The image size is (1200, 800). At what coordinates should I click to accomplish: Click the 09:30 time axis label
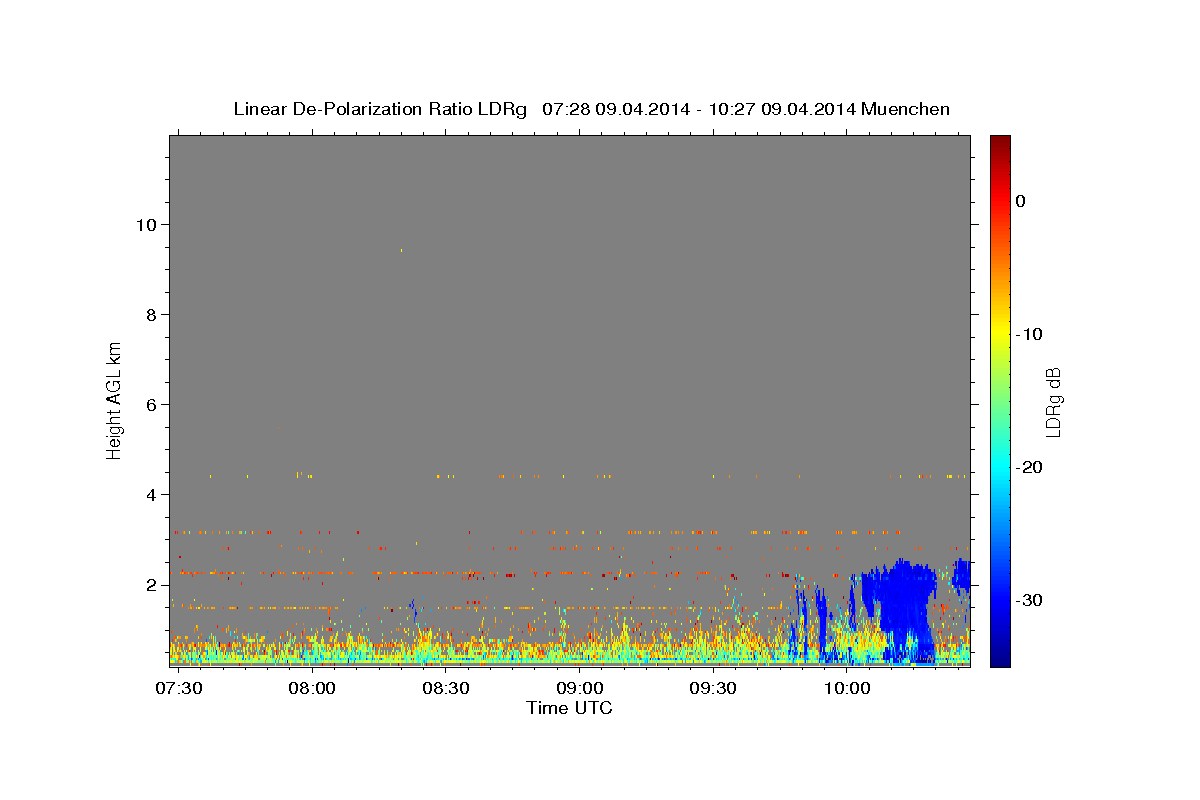tap(714, 689)
